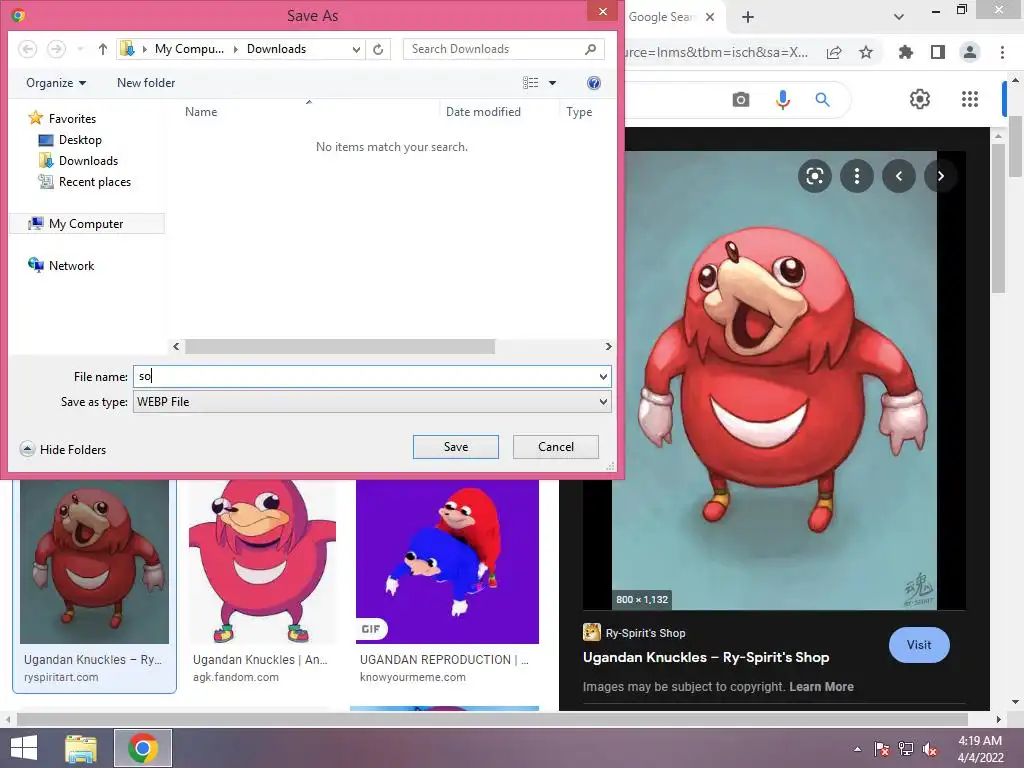Open the muted volume tray icon
Viewport: 1024px width, 768px height.
(929, 748)
